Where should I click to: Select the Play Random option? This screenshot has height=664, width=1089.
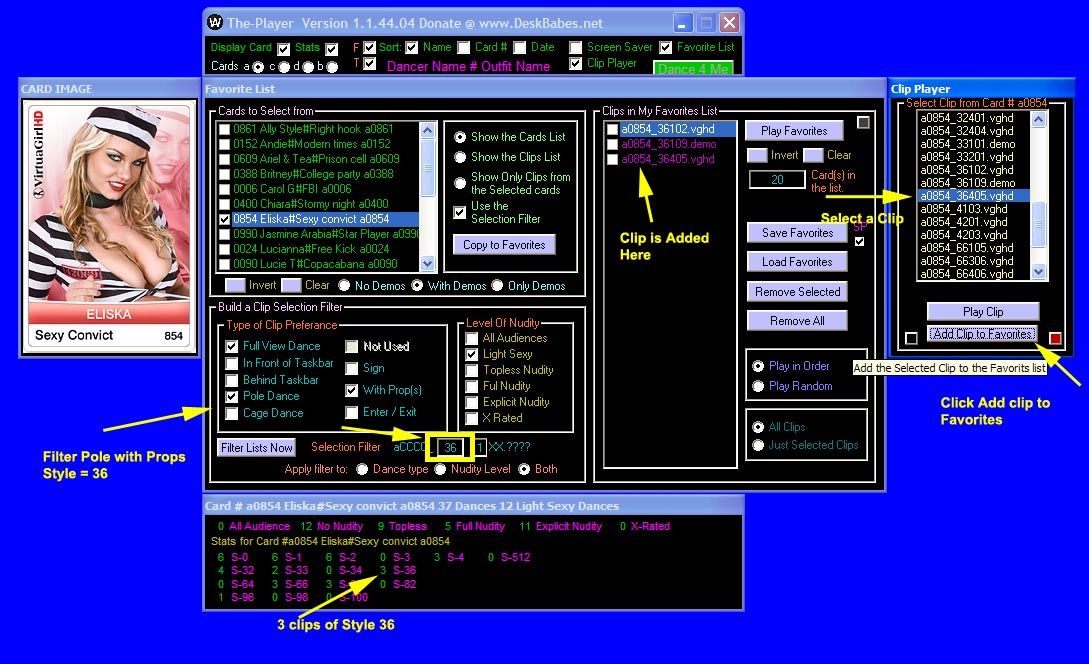pos(758,386)
